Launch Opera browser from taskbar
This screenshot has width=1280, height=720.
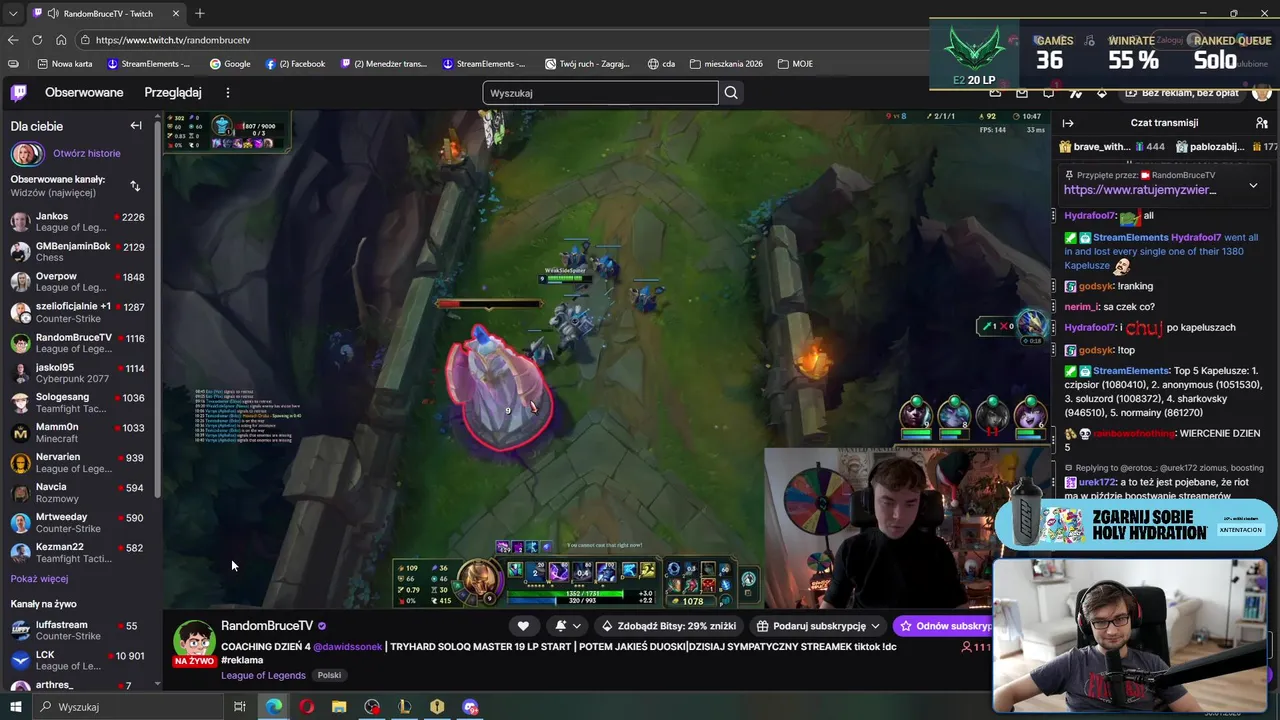[x=307, y=707]
